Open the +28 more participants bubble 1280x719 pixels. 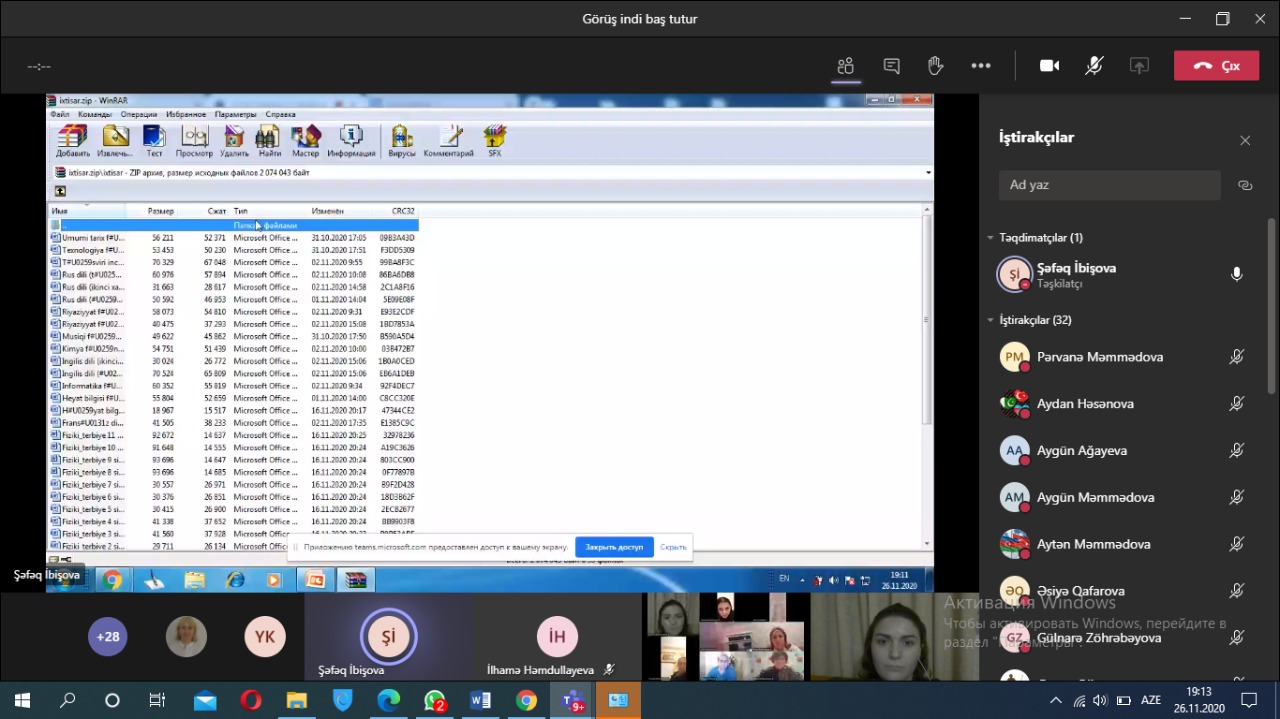click(108, 636)
